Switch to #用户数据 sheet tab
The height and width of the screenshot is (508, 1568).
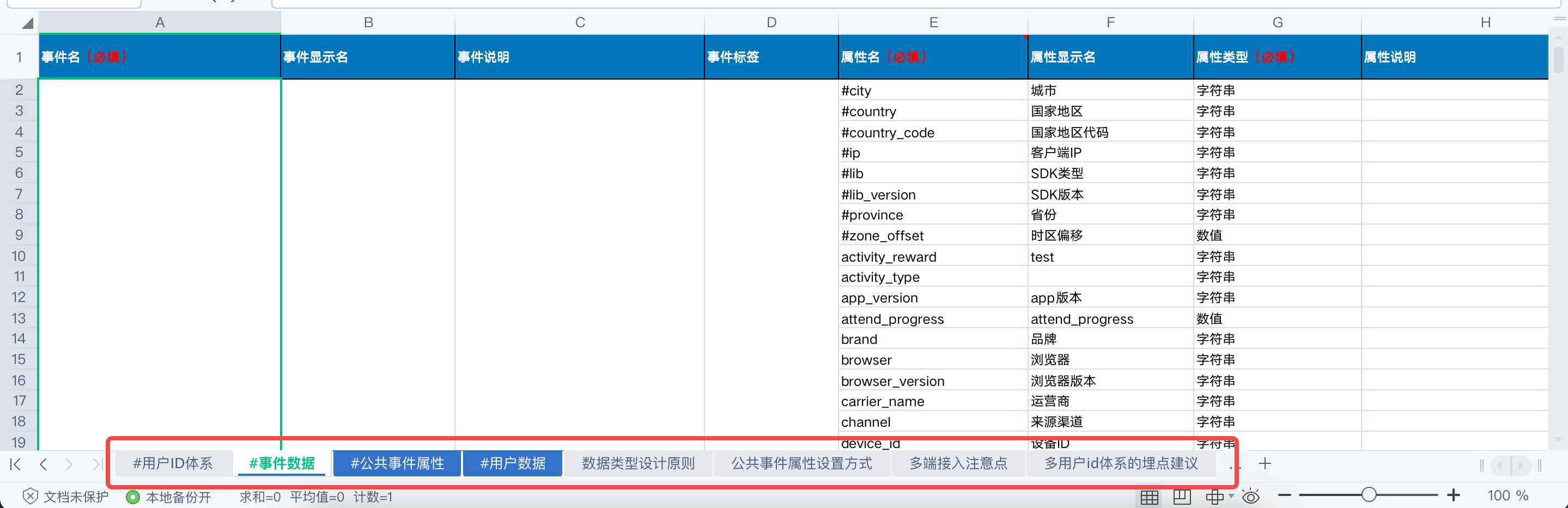point(513,463)
